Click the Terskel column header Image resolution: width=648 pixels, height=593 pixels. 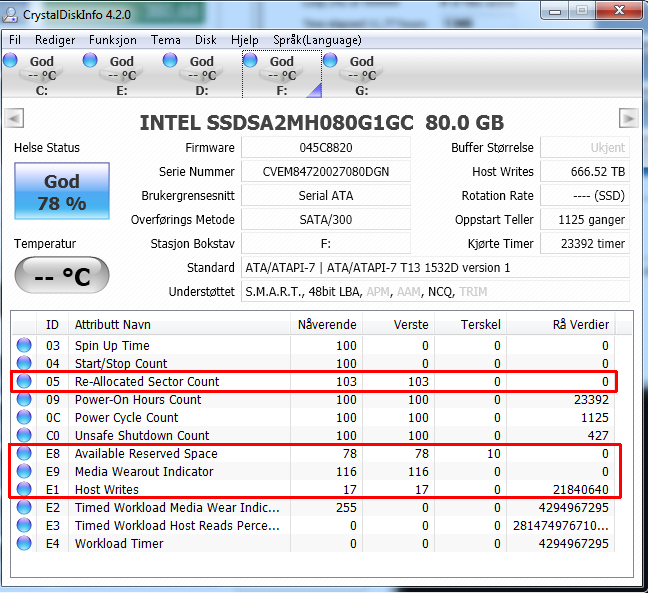pos(471,325)
